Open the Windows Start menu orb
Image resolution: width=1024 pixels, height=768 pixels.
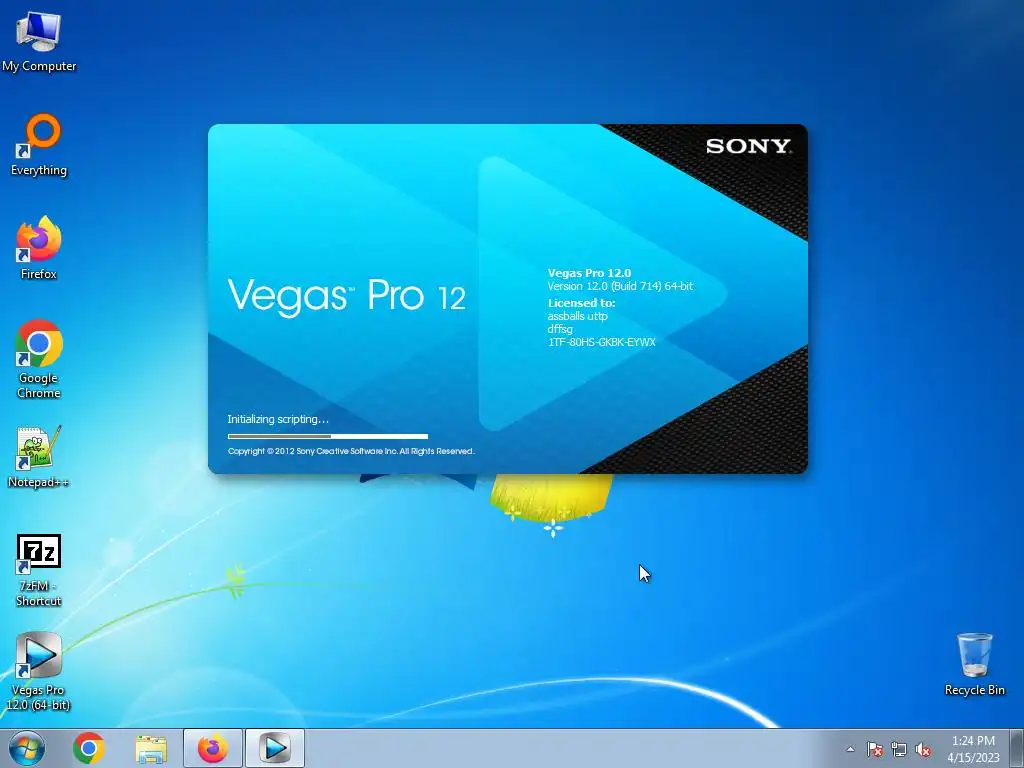coord(27,748)
